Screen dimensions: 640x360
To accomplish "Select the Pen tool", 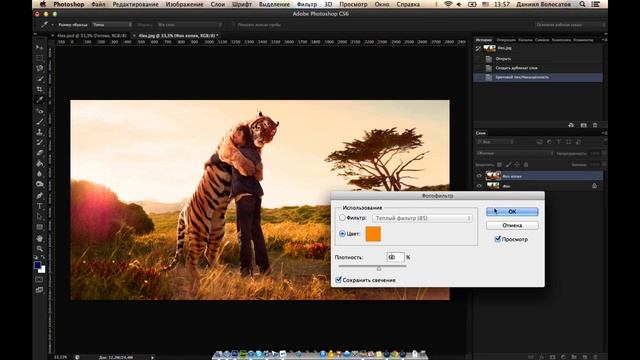I will (x=40, y=196).
